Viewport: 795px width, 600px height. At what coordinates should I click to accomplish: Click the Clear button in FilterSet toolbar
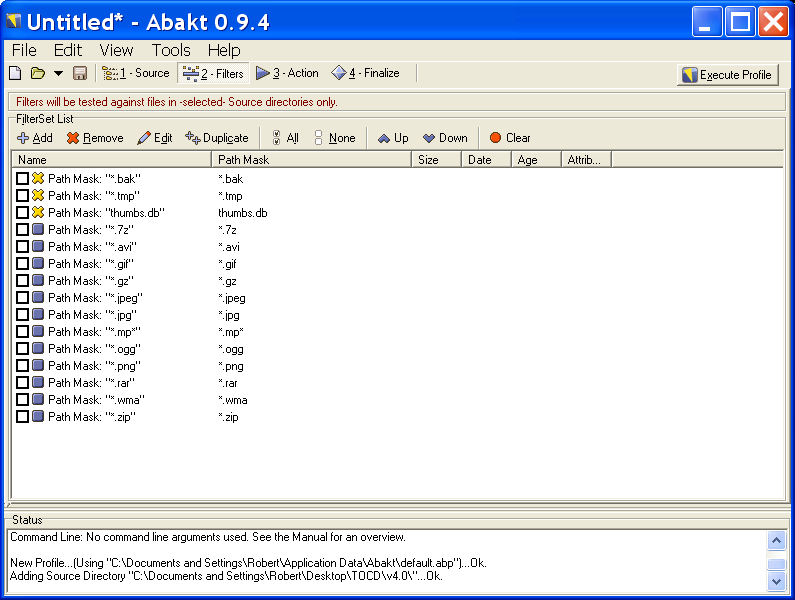click(x=510, y=138)
